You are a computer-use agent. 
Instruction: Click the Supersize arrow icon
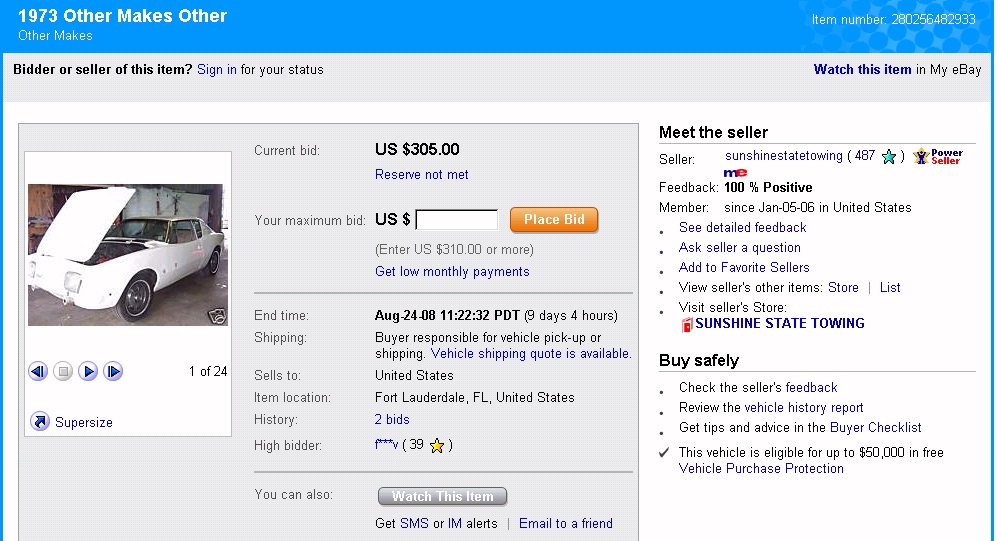pyautogui.click(x=40, y=422)
